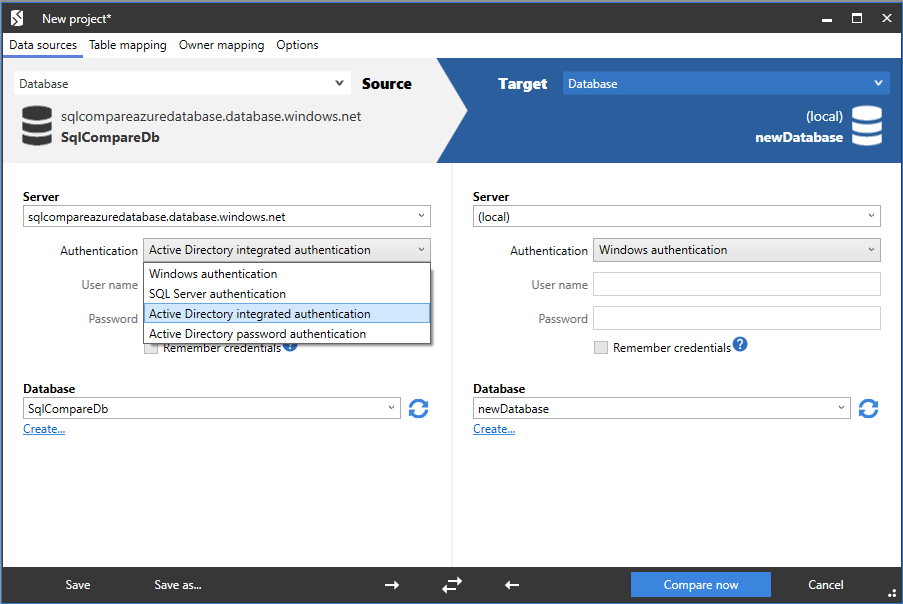The width and height of the screenshot is (903, 604).
Task: Select Active Directory password authentication
Action: [x=287, y=334]
